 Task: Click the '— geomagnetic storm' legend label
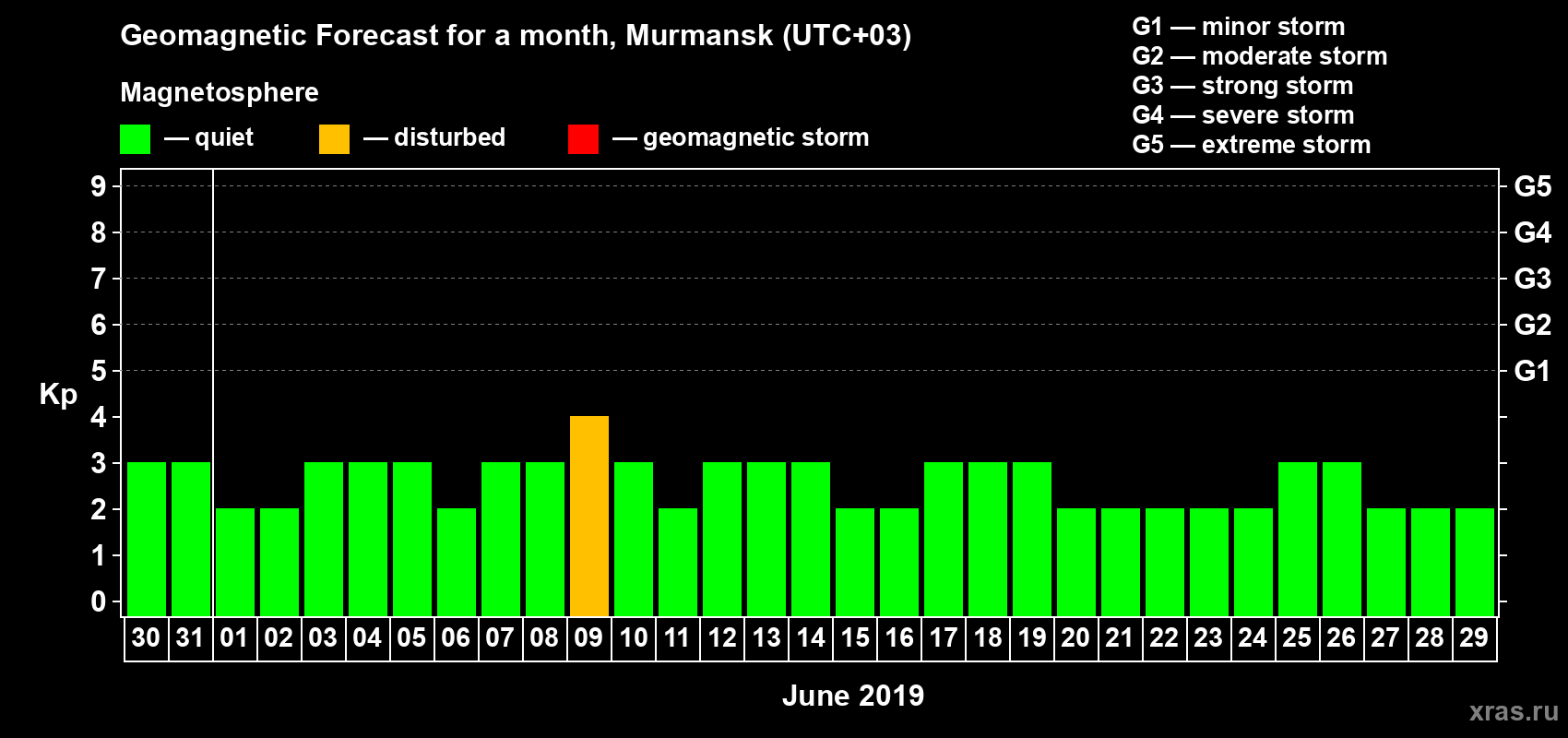pyautogui.click(x=741, y=137)
